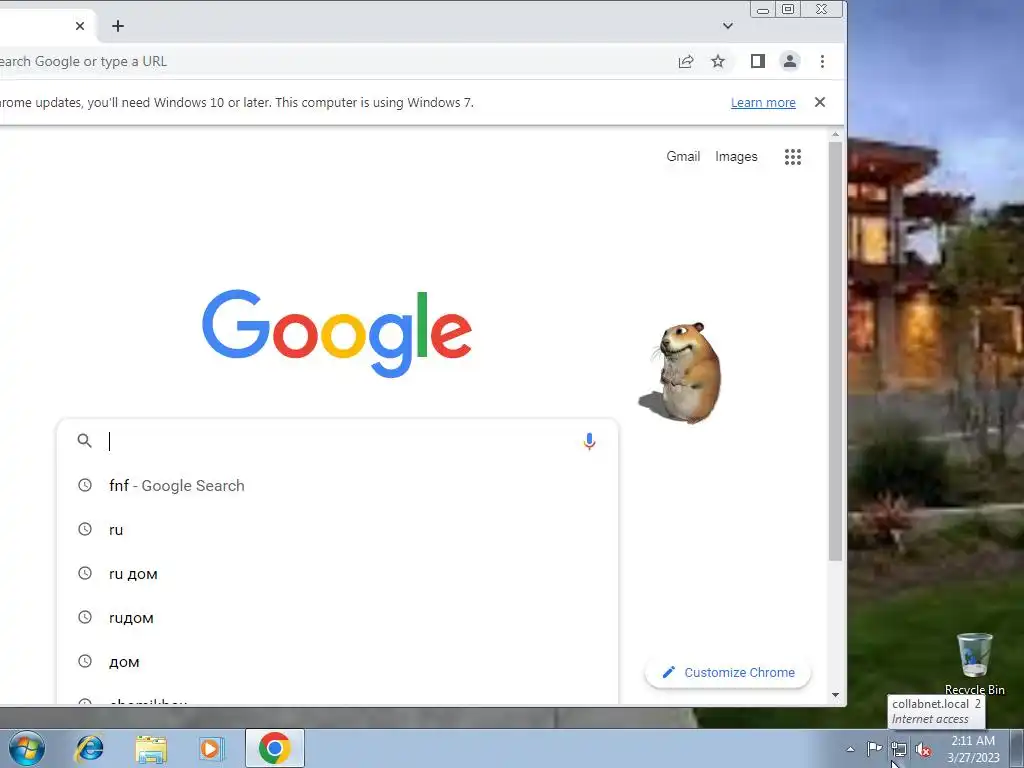Open the tab search dropdown chevron
Viewport: 1024px width, 768px height.
[x=728, y=26]
